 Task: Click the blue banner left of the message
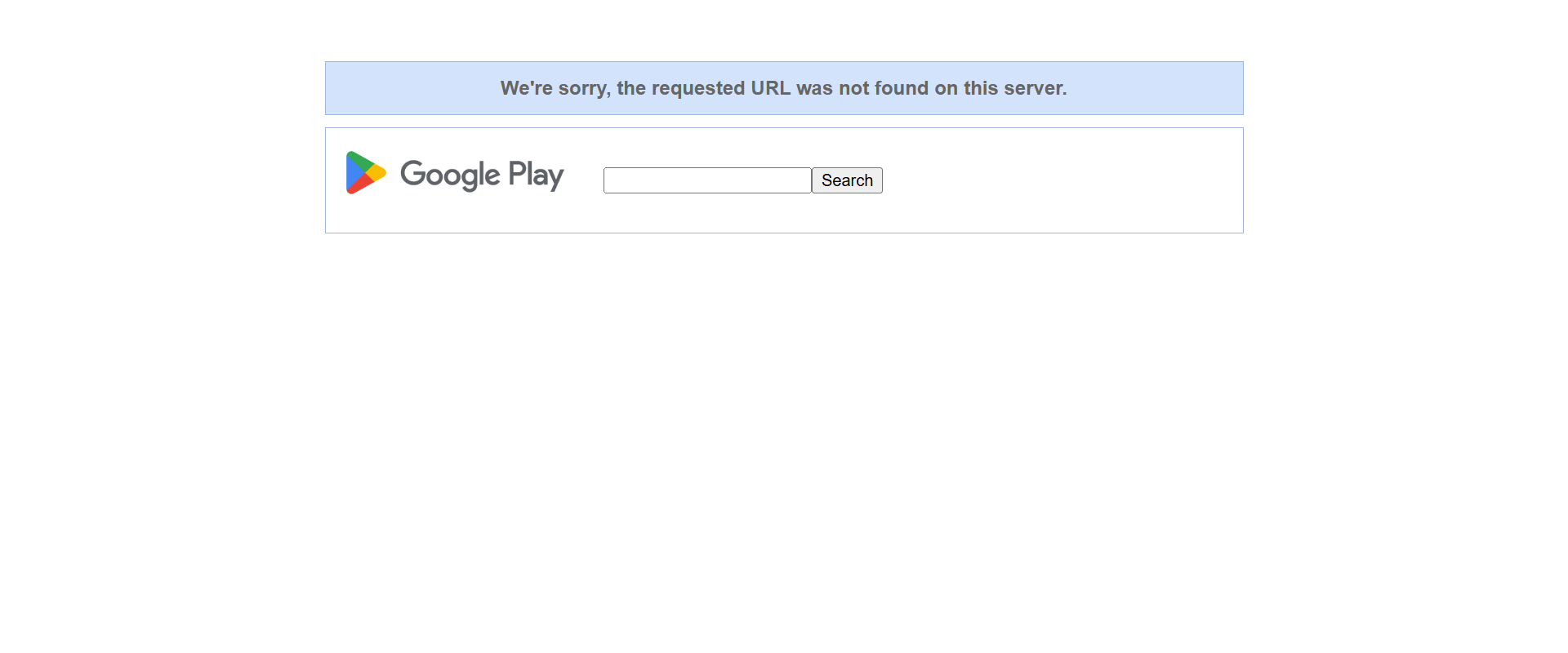click(x=408, y=88)
